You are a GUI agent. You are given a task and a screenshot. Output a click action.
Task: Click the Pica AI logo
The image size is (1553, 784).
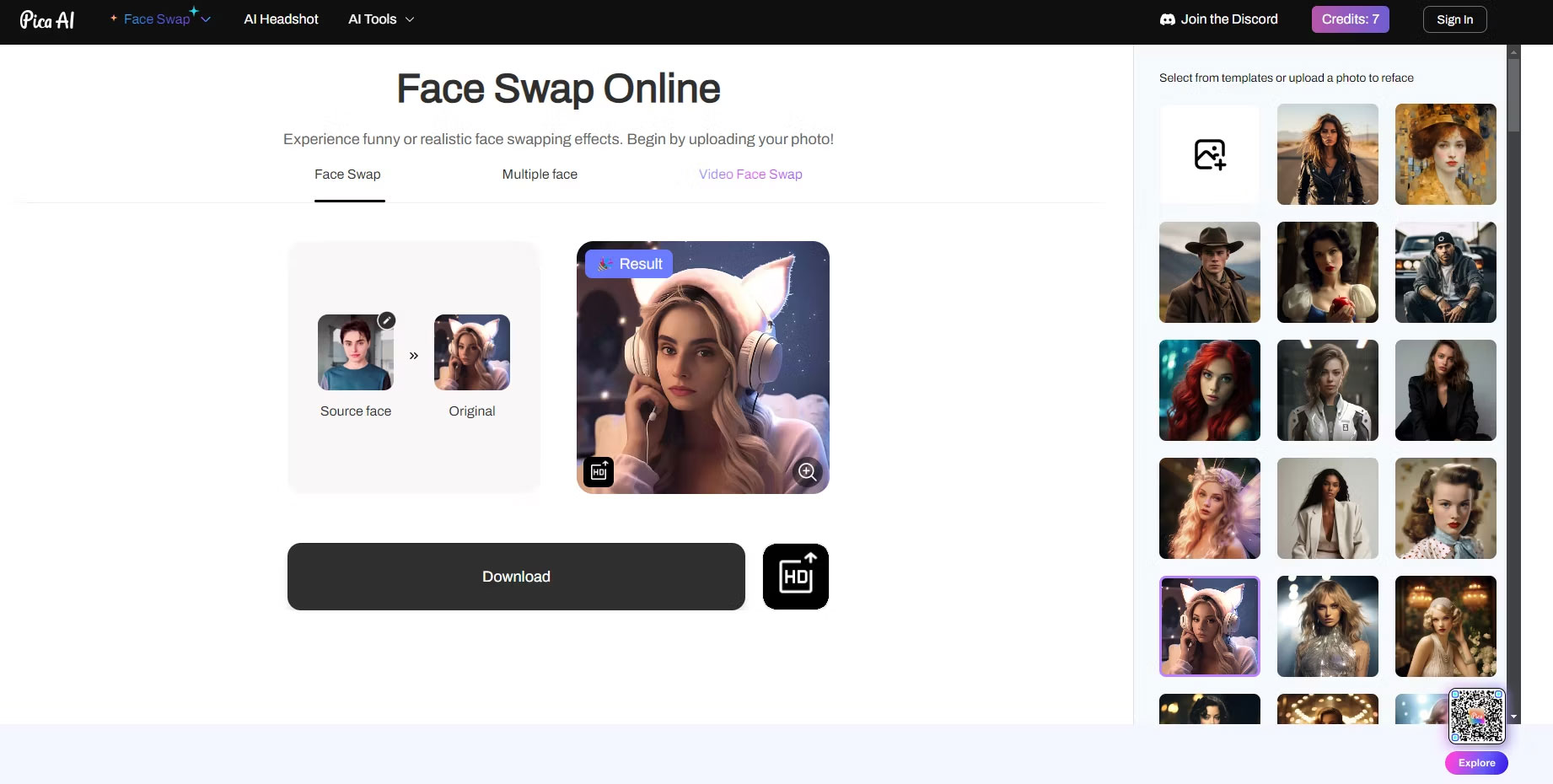tap(47, 19)
